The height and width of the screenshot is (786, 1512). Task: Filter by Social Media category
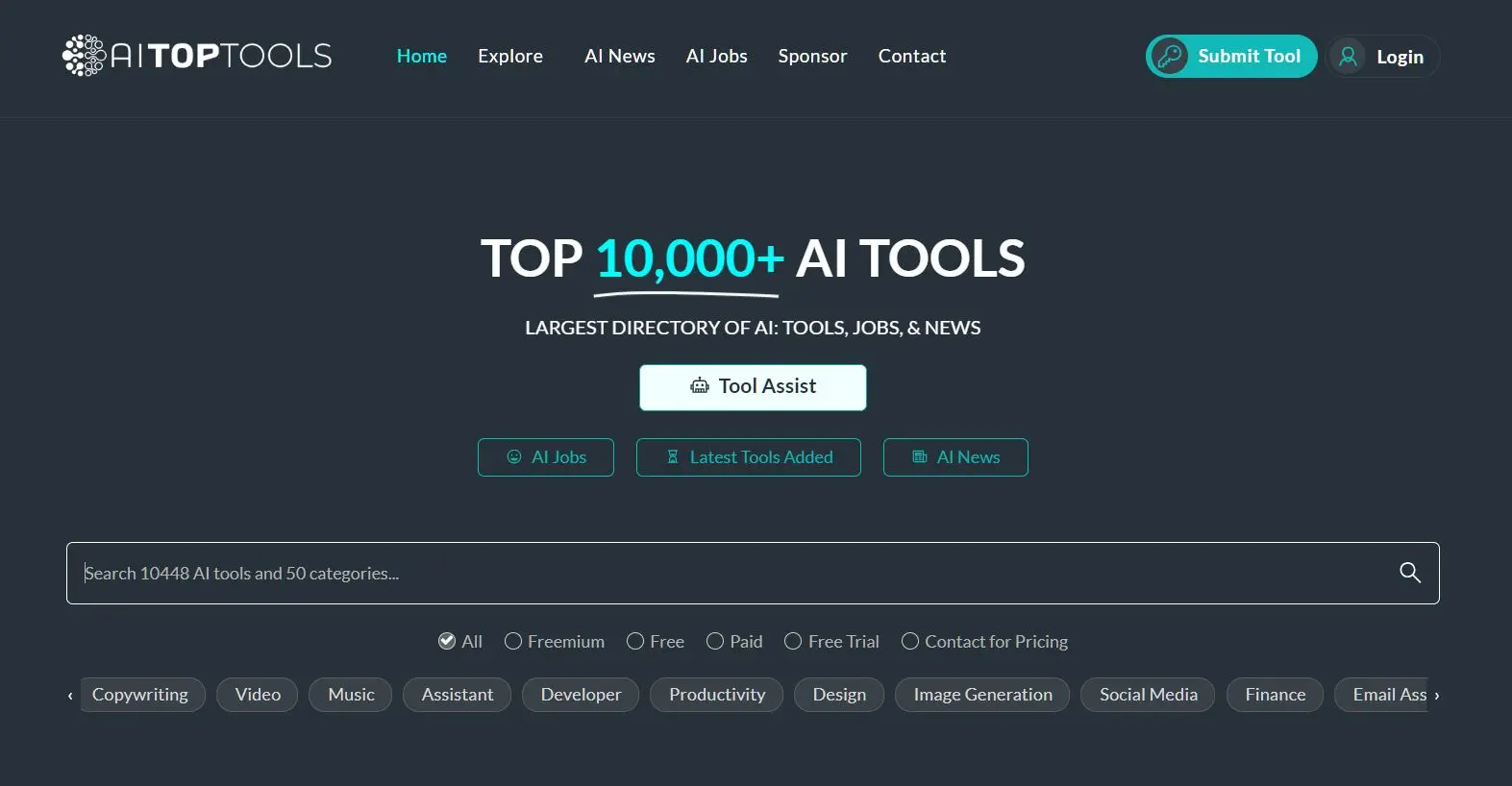tap(1148, 695)
